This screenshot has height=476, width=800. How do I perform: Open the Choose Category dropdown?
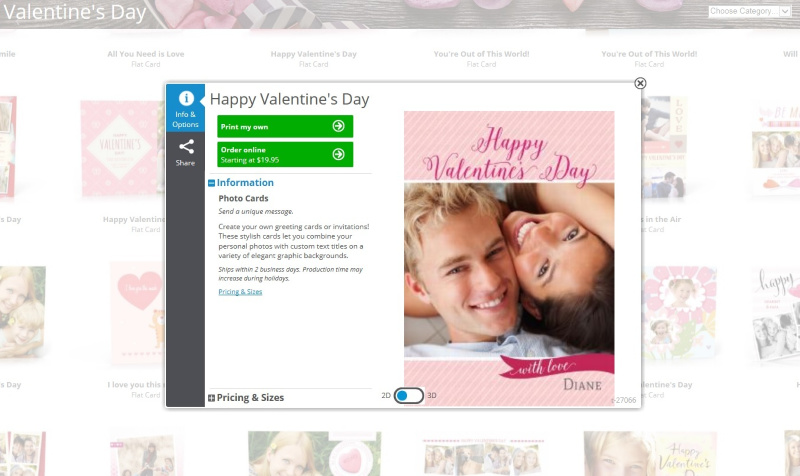[x=749, y=11]
